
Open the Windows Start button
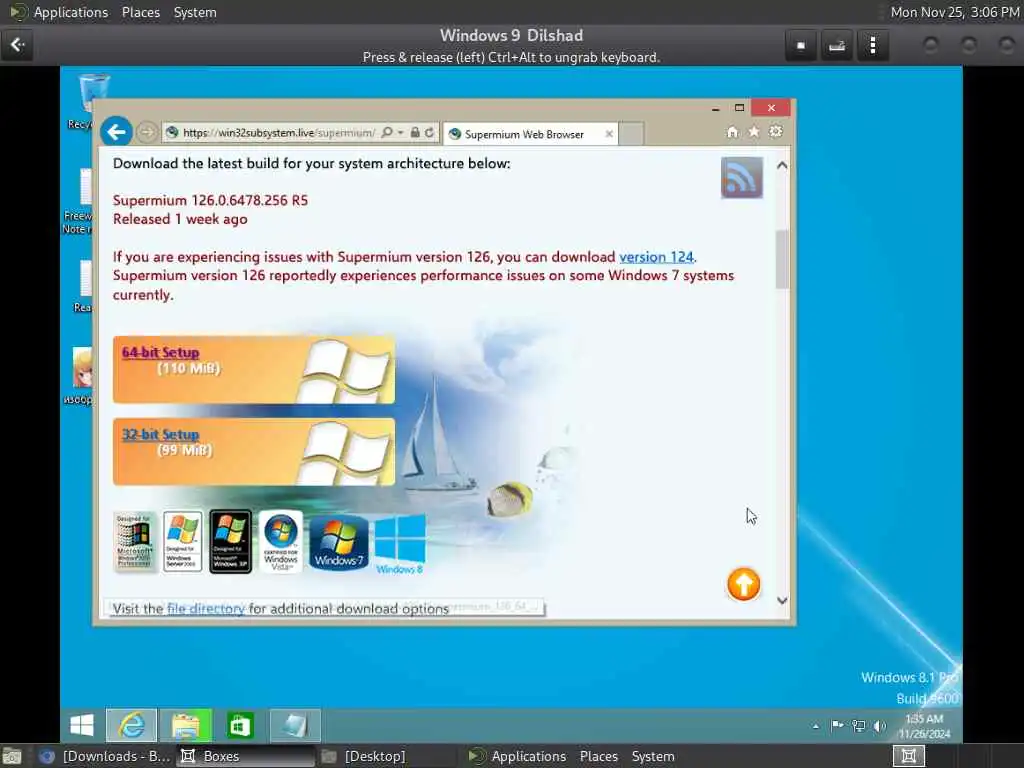[82, 725]
